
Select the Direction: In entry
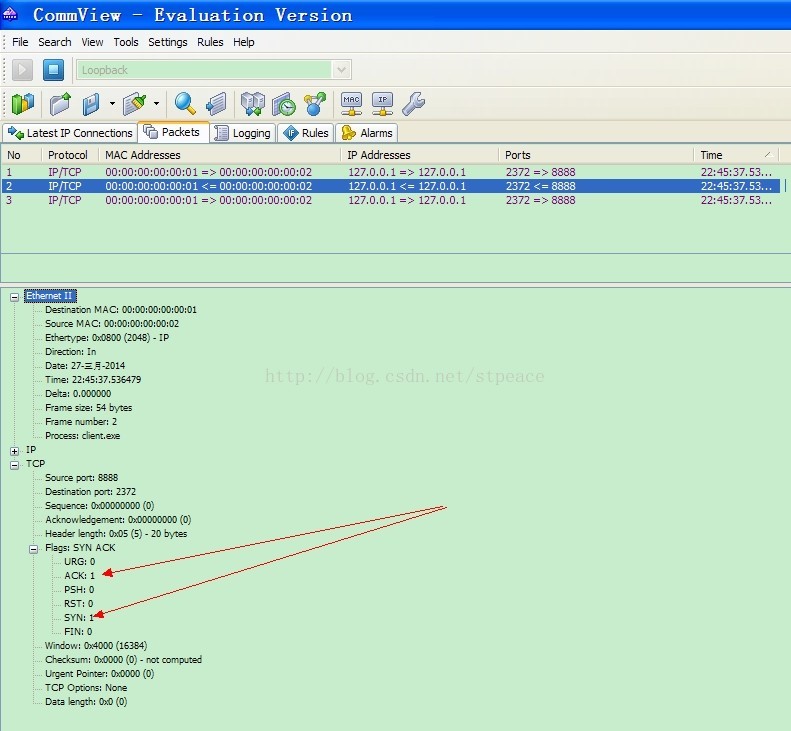(71, 352)
